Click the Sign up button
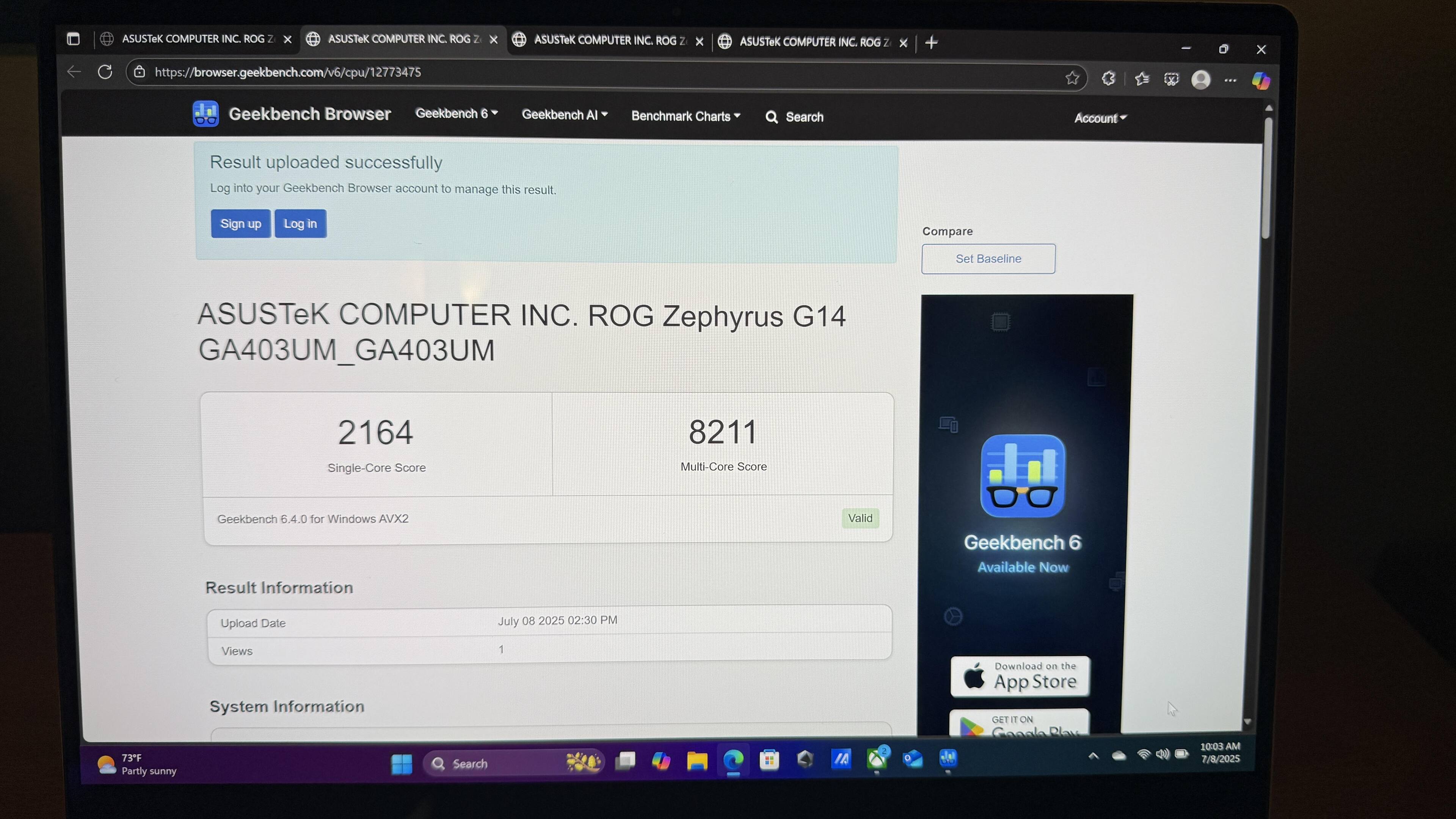Image resolution: width=1456 pixels, height=819 pixels. [x=240, y=224]
